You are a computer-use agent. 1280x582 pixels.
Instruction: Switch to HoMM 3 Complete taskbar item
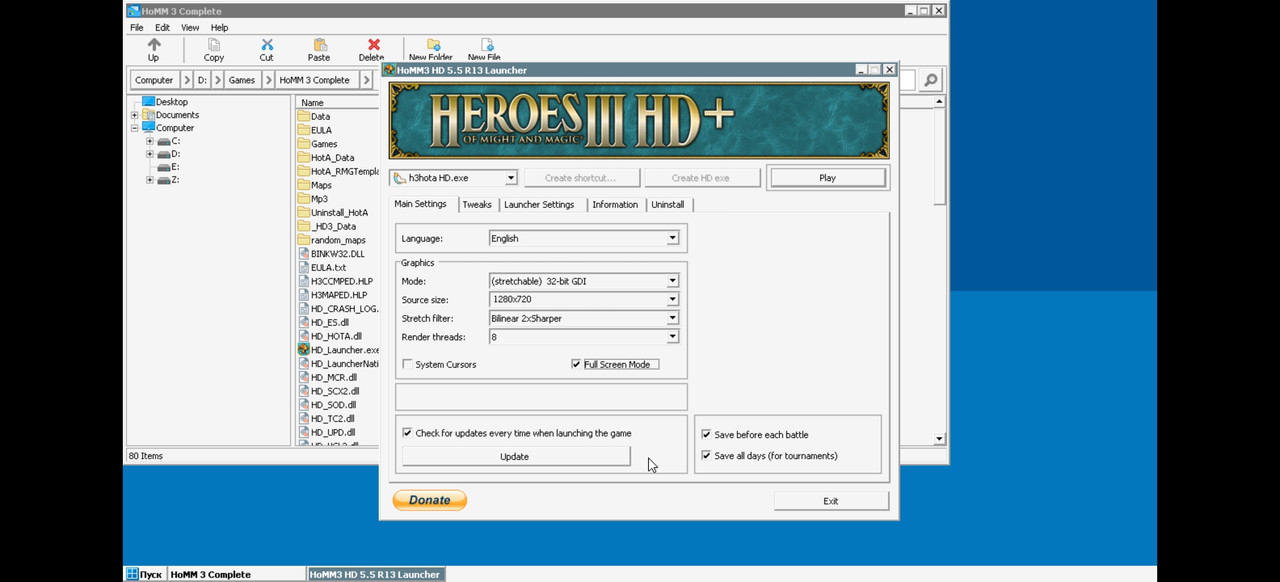[236, 574]
